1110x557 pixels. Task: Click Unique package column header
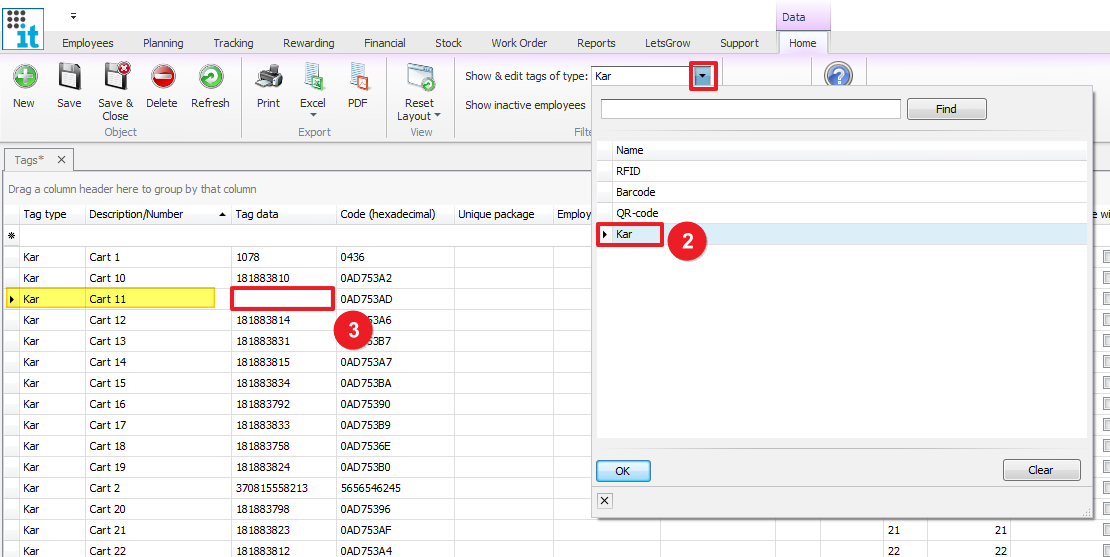coord(503,214)
